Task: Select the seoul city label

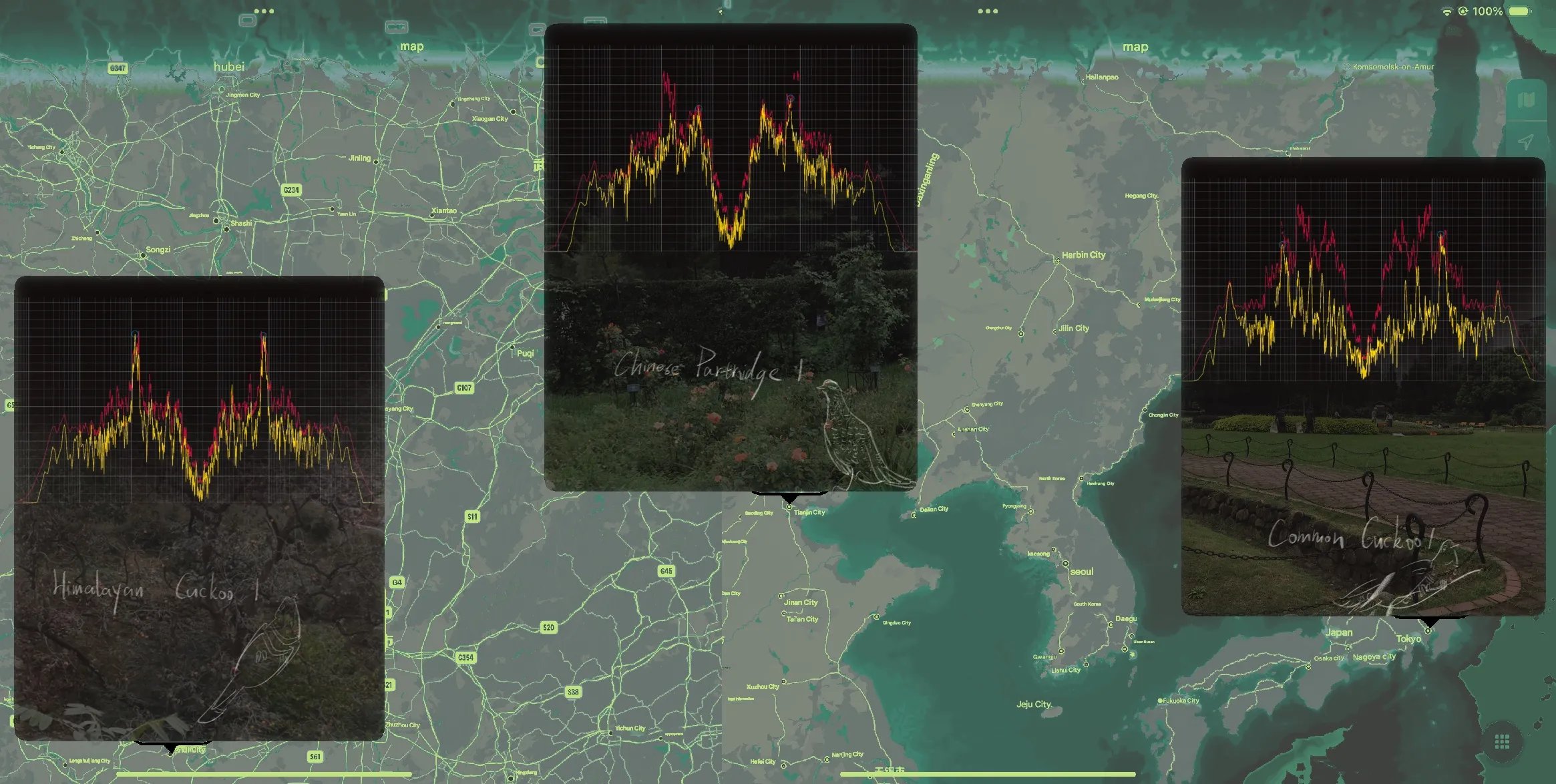Action: point(1081,572)
